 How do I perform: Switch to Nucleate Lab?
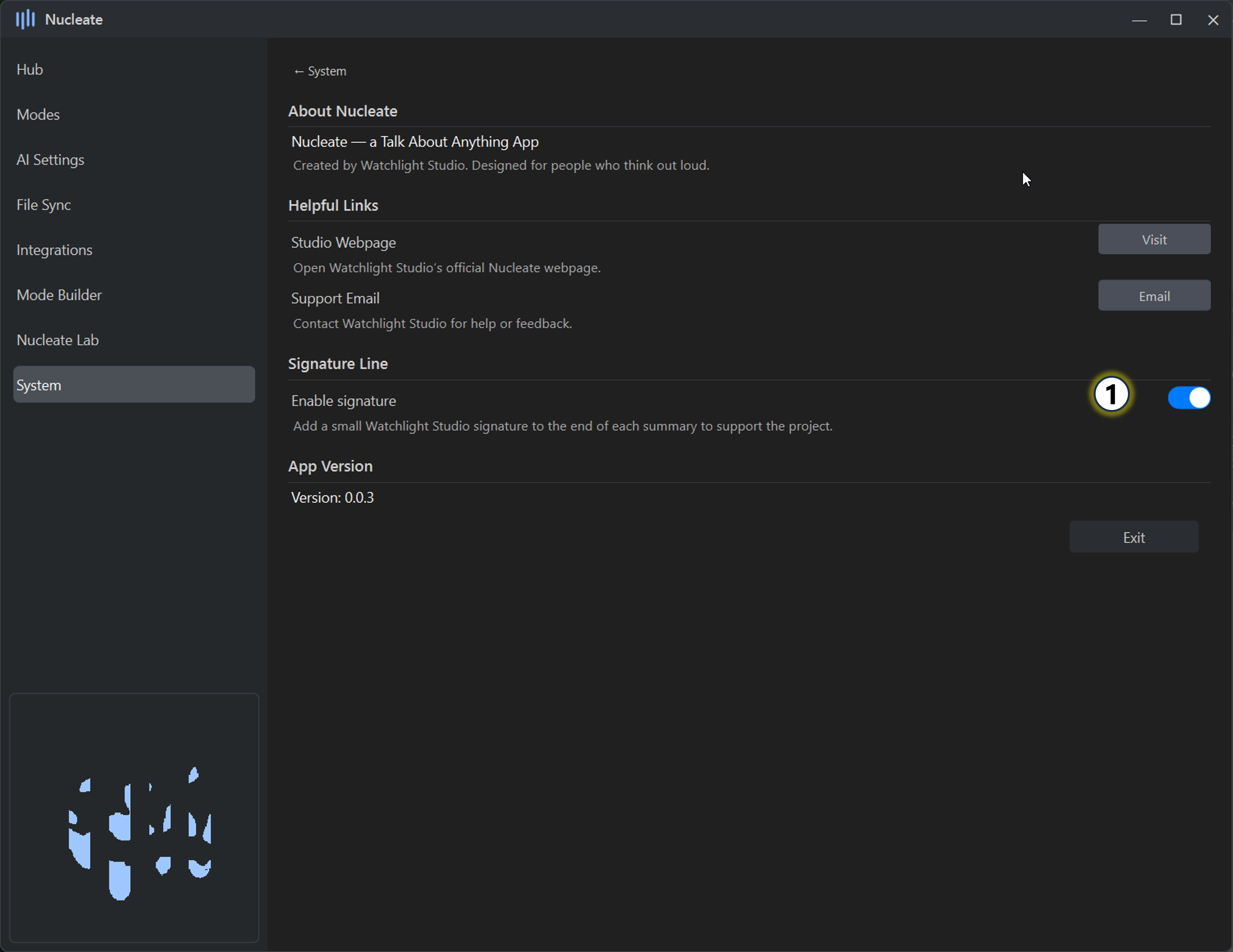coord(58,340)
